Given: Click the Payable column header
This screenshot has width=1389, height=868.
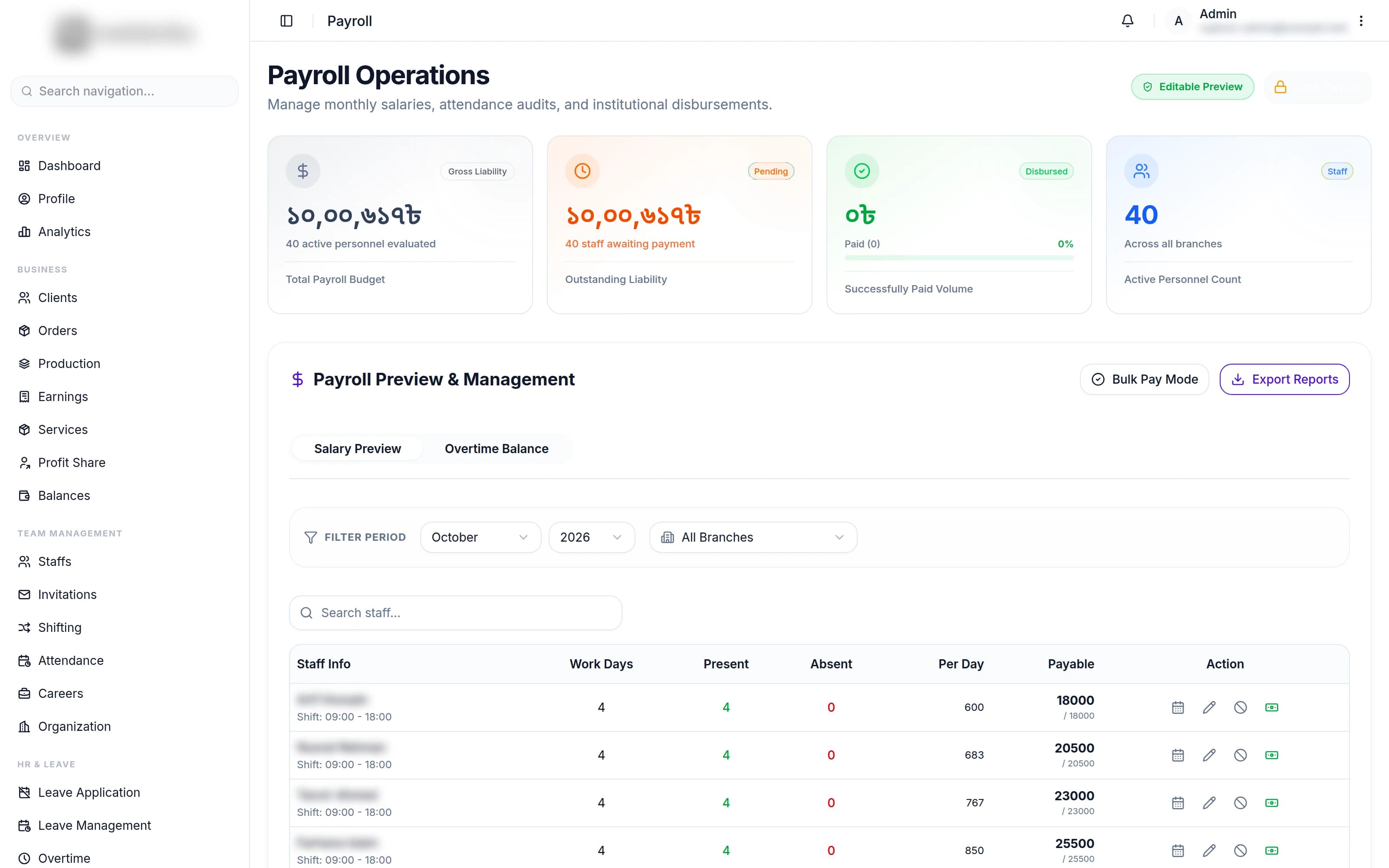Looking at the screenshot, I should 1070,664.
